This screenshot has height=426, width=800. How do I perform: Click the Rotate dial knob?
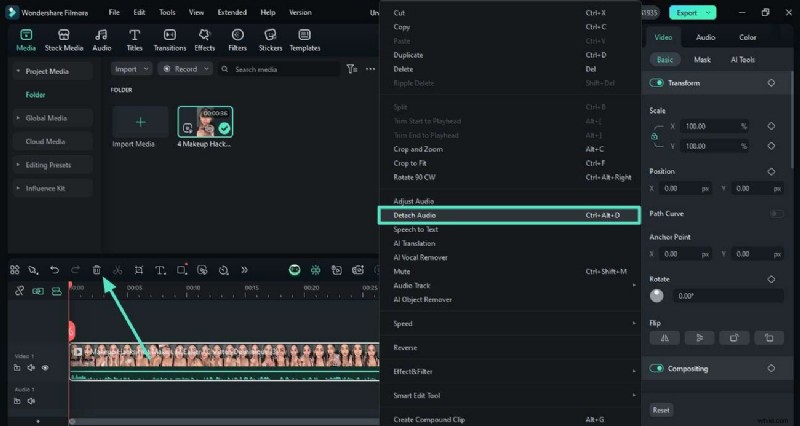(x=657, y=296)
